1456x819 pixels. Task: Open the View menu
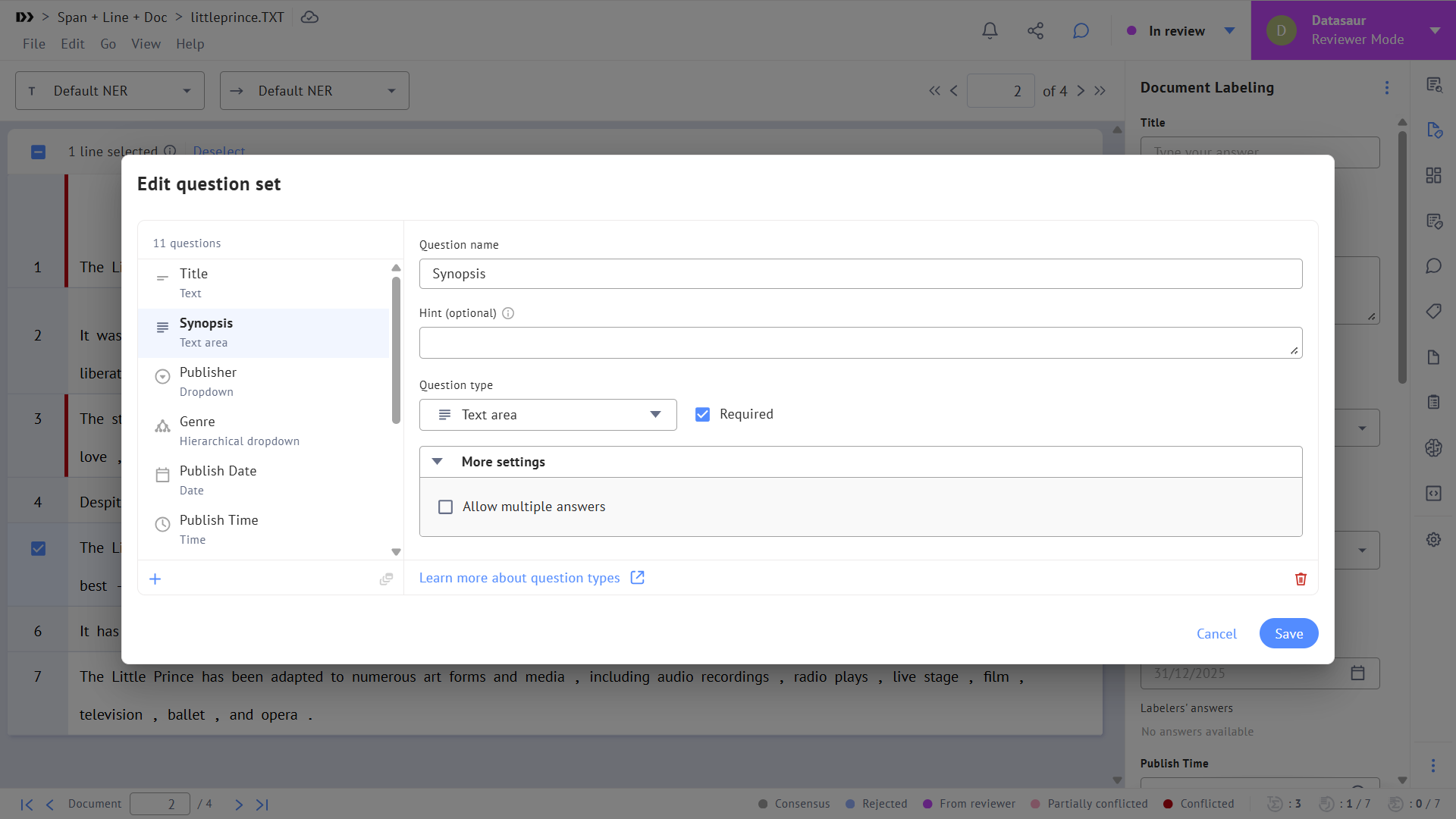146,44
